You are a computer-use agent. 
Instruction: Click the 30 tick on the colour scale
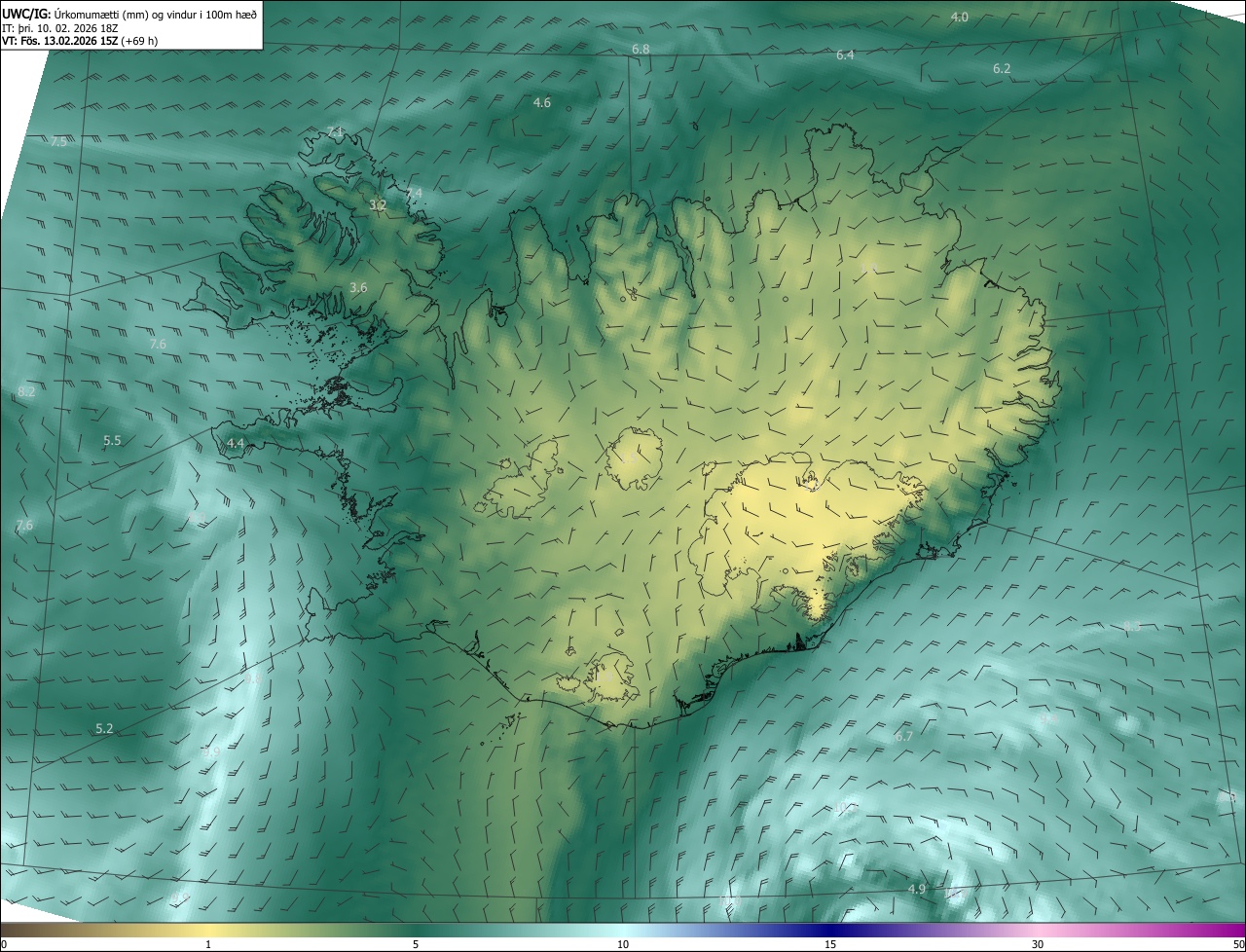coord(1038,944)
